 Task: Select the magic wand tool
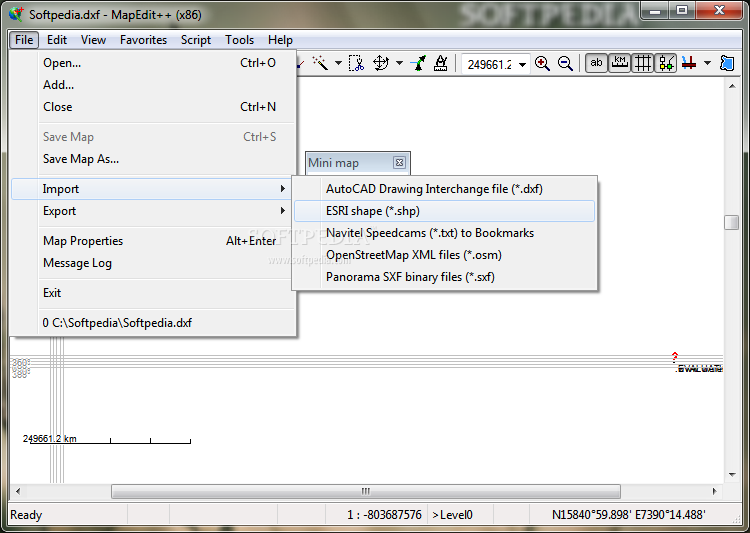click(x=320, y=63)
